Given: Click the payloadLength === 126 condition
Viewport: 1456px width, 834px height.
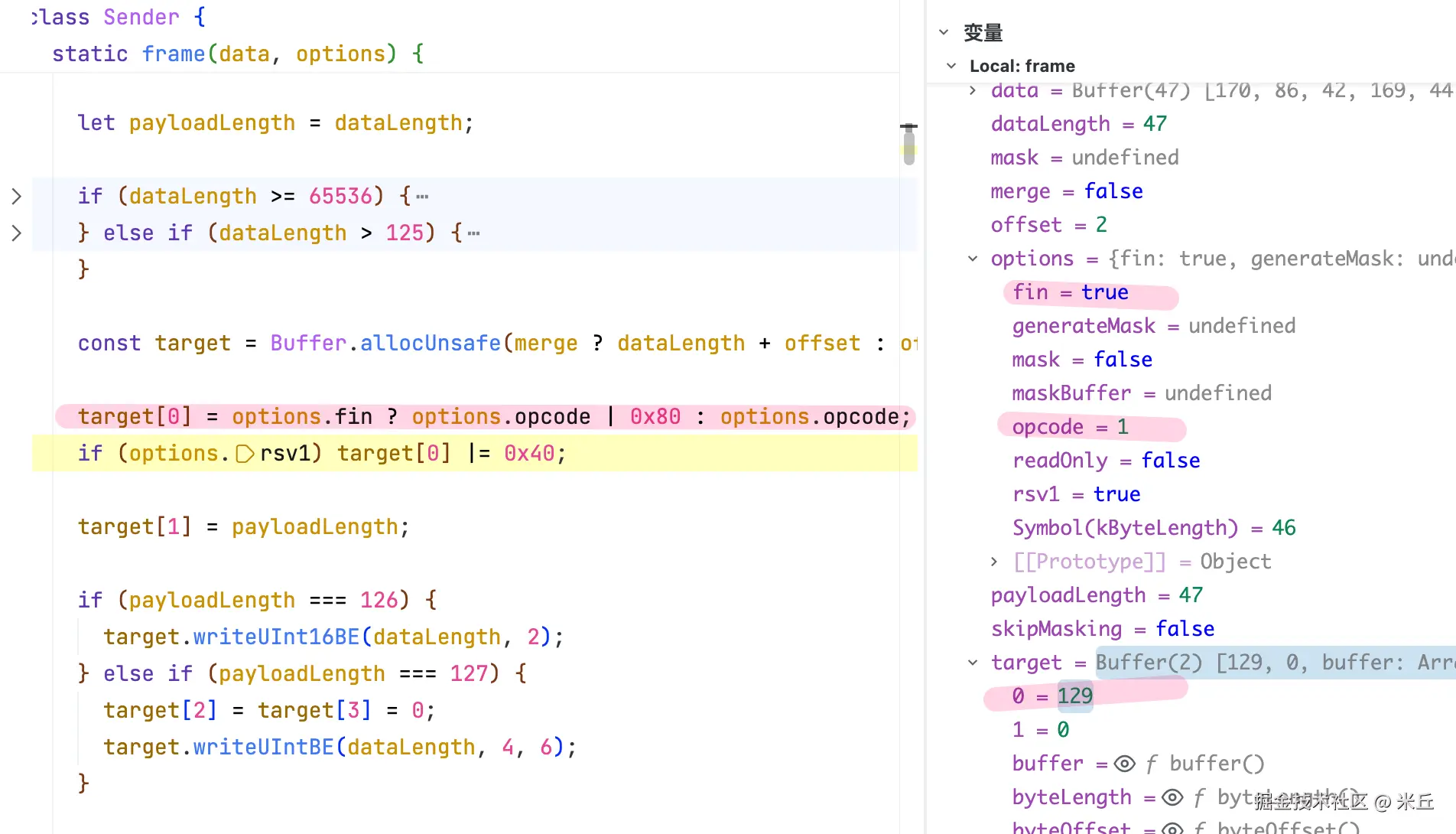Looking at the screenshot, I should point(263,600).
